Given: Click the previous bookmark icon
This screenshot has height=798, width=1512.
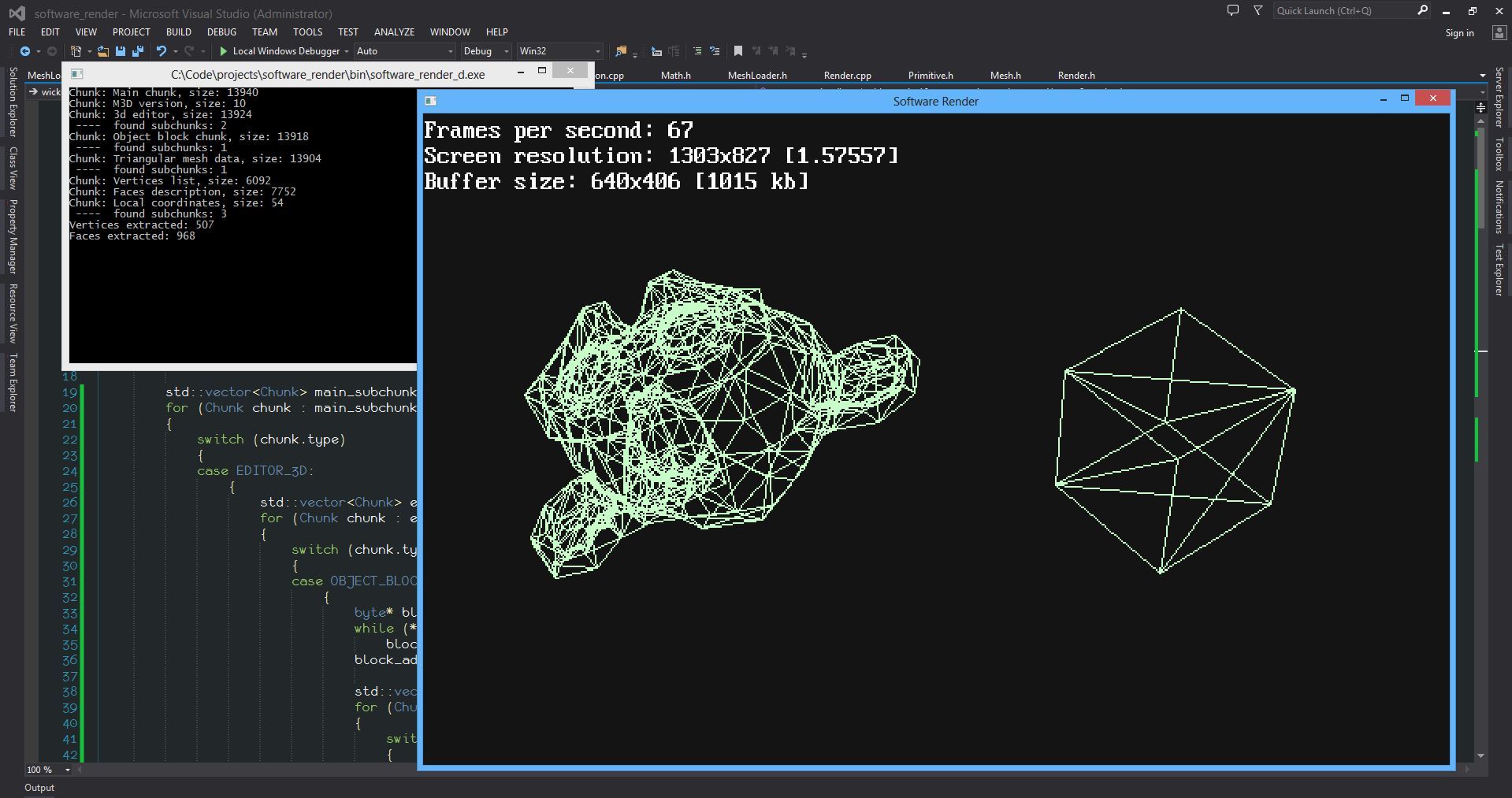Looking at the screenshot, I should (756, 51).
